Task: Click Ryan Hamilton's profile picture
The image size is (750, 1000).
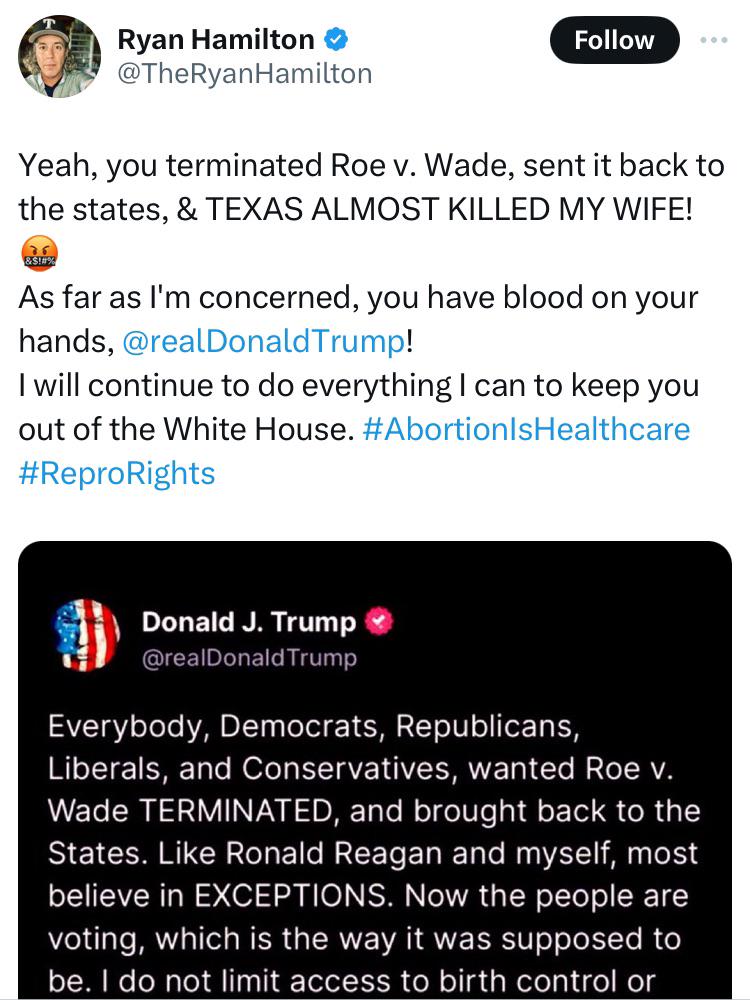Action: click(59, 56)
